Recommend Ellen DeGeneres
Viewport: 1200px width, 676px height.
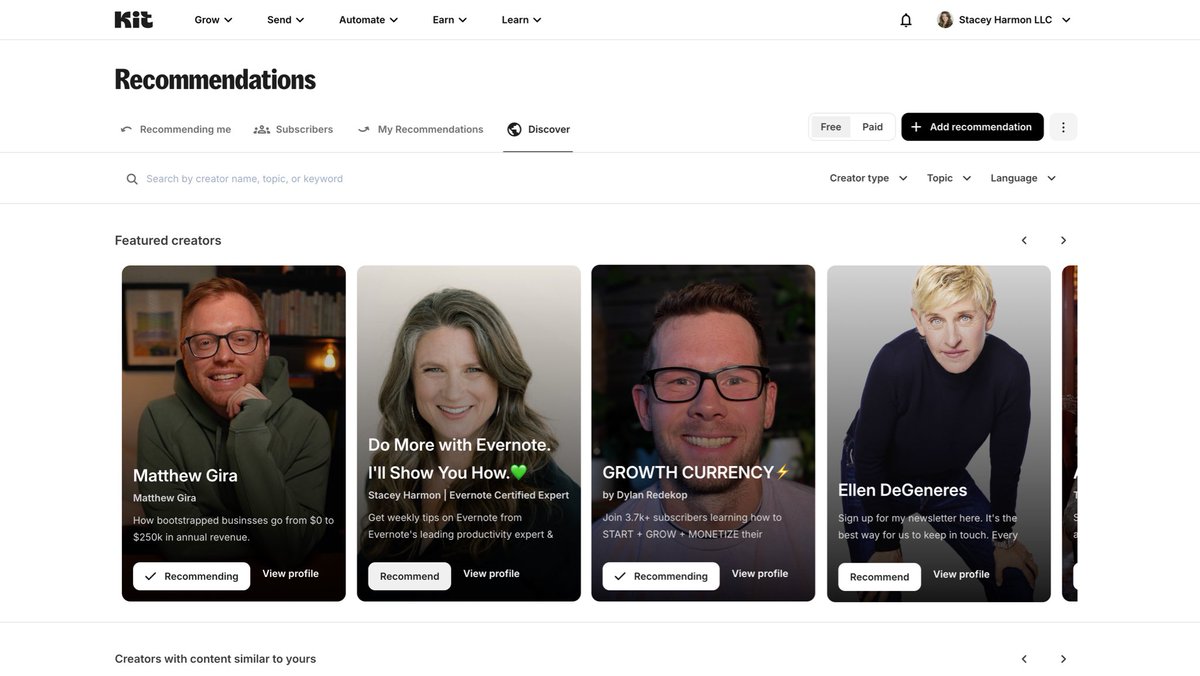coord(879,577)
